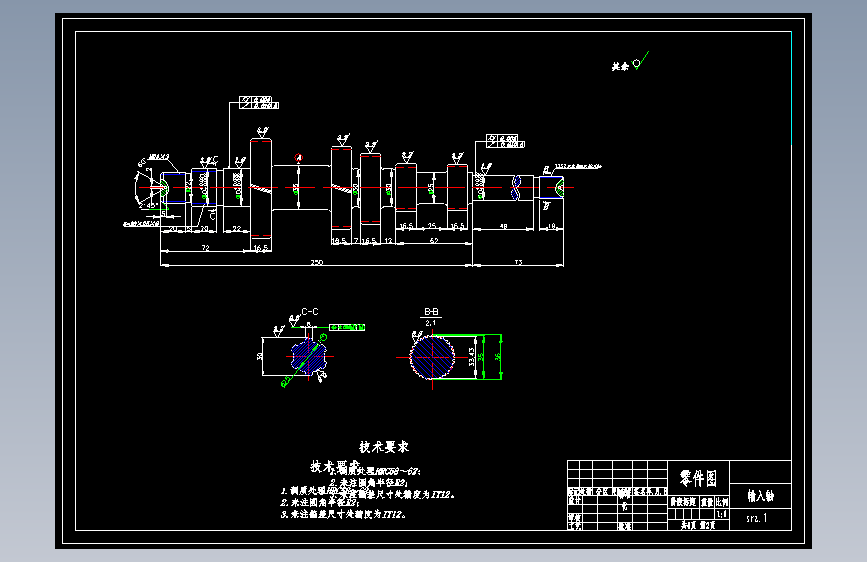Click the green tolerance frame near C-C section
The width and height of the screenshot is (867, 562).
[347, 327]
